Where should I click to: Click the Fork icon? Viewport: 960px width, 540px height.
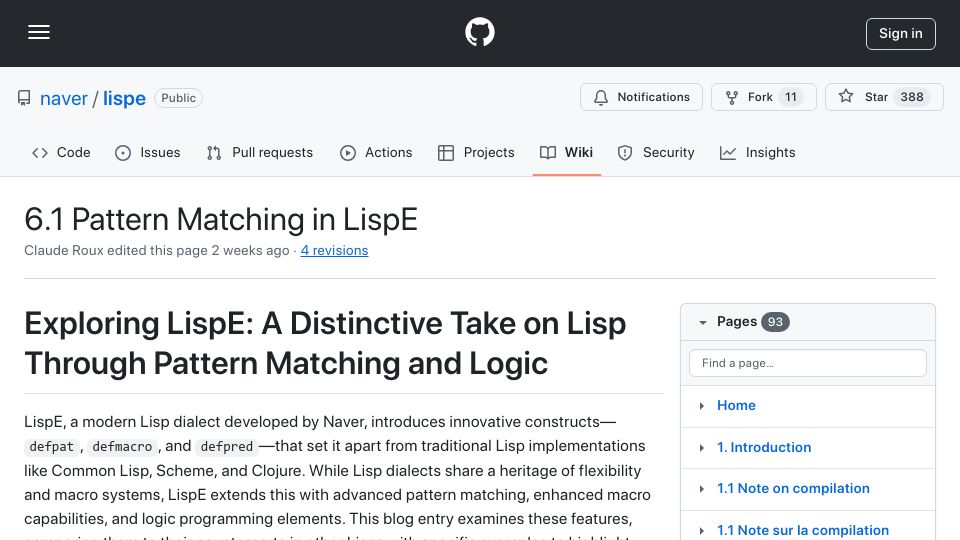pyautogui.click(x=732, y=97)
